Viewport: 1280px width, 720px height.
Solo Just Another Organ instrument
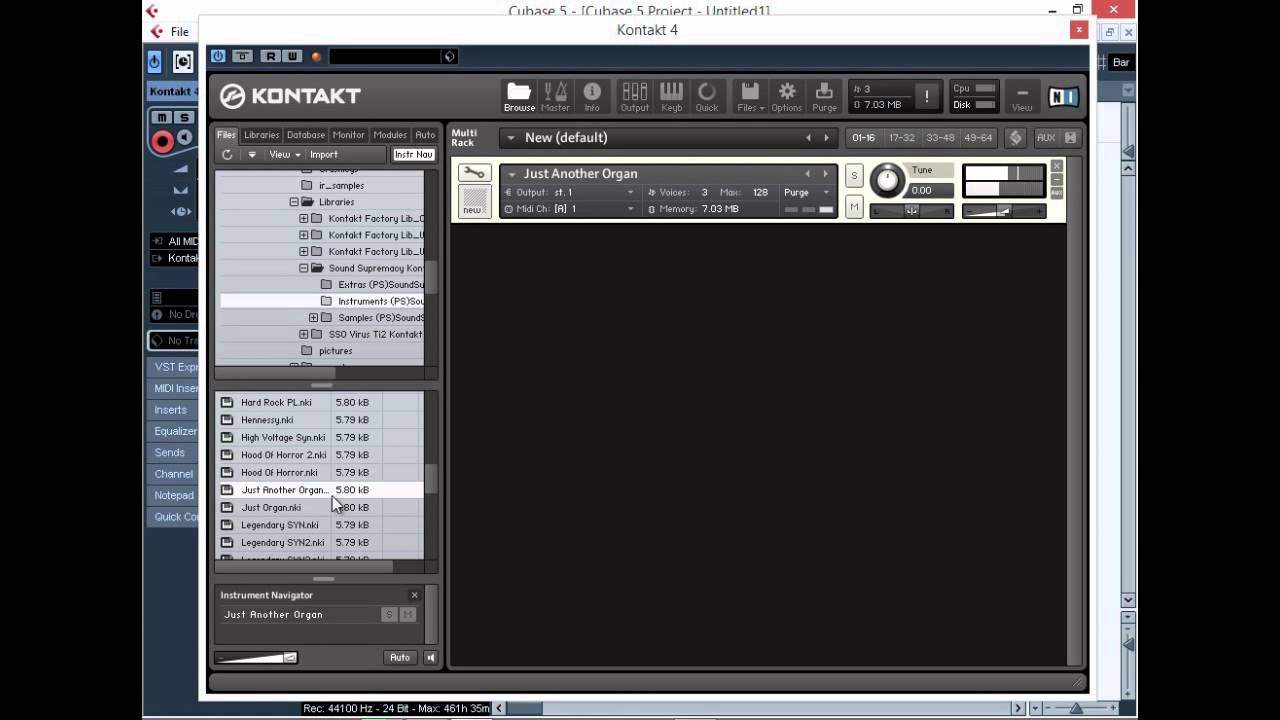(x=854, y=176)
